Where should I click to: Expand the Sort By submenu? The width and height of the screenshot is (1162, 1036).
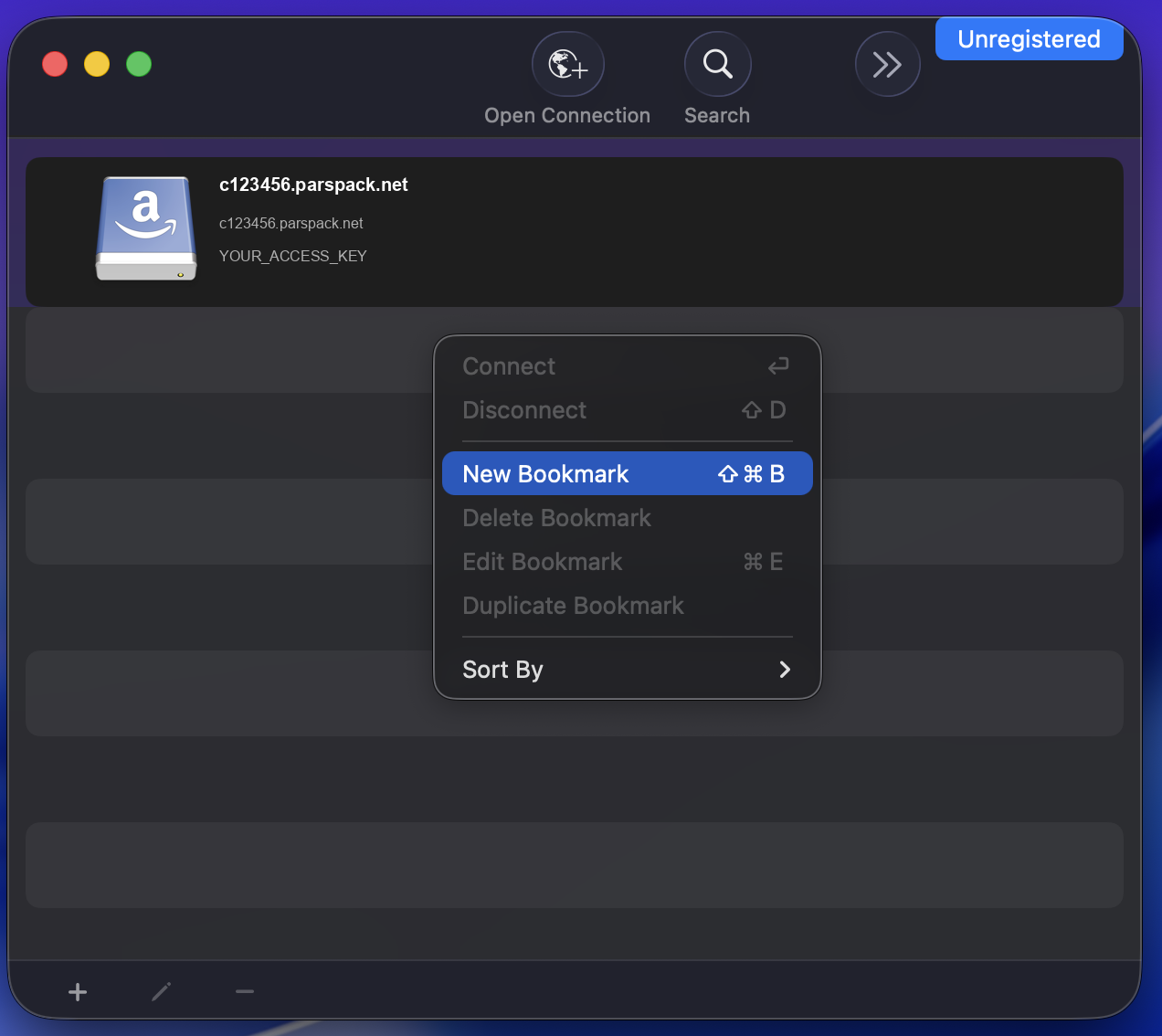tap(627, 670)
